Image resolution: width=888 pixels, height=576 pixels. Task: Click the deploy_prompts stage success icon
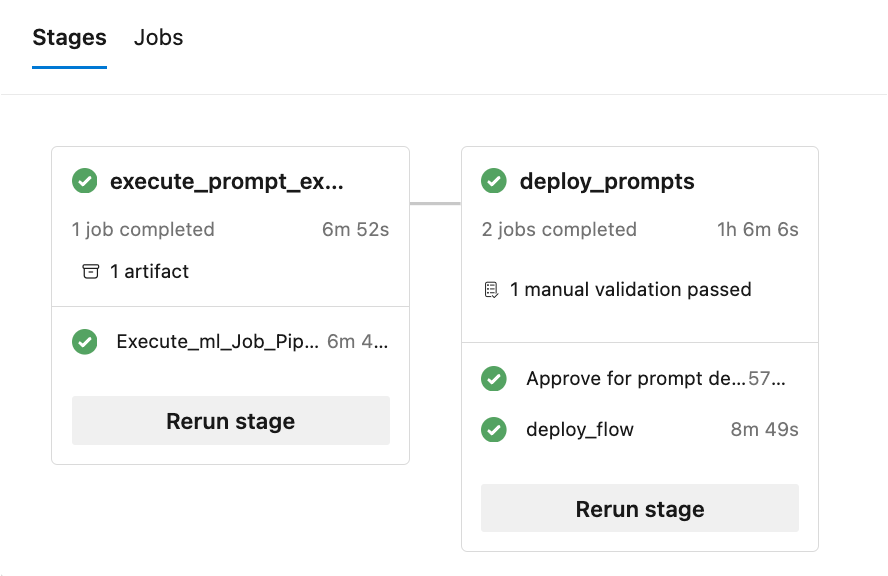[494, 181]
